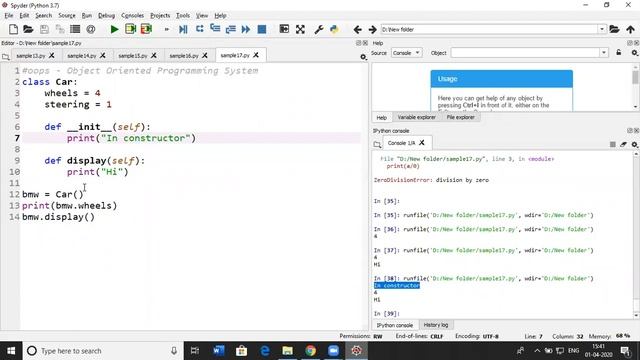Open the Search menu

44,16
